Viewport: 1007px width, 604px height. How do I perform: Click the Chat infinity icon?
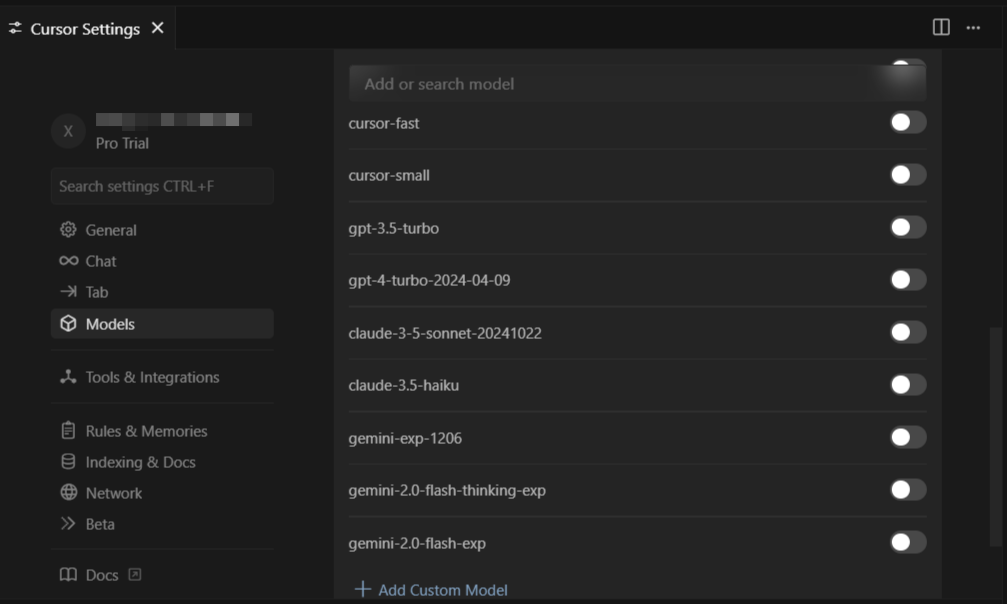(x=69, y=261)
